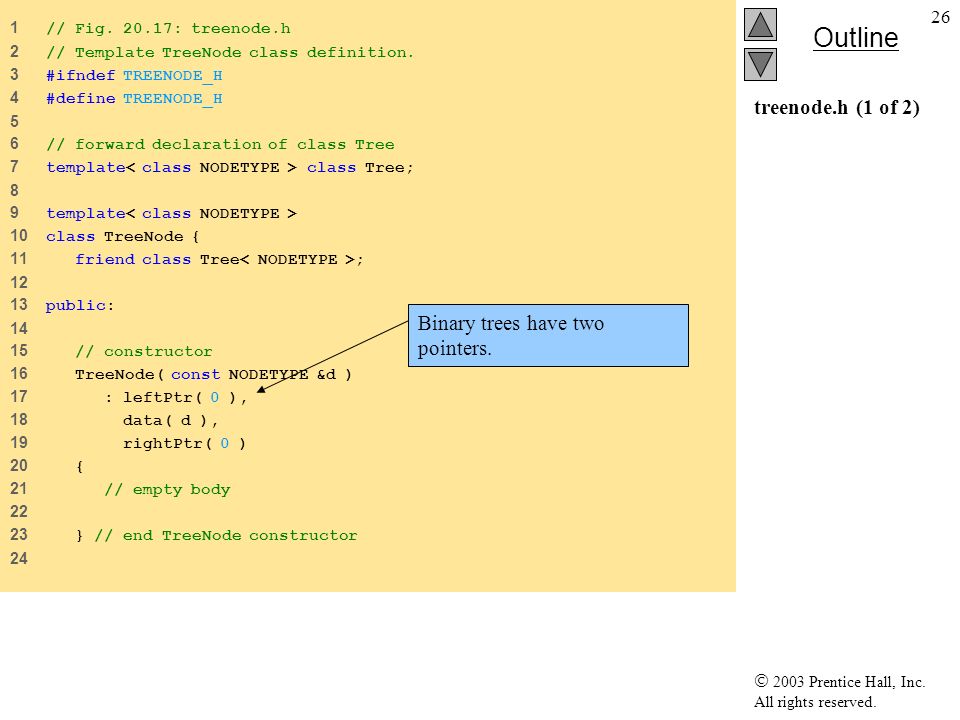Click 'template< class NODETYPE > class Tree;' line
The width and height of the screenshot is (960, 720).
coord(230,168)
